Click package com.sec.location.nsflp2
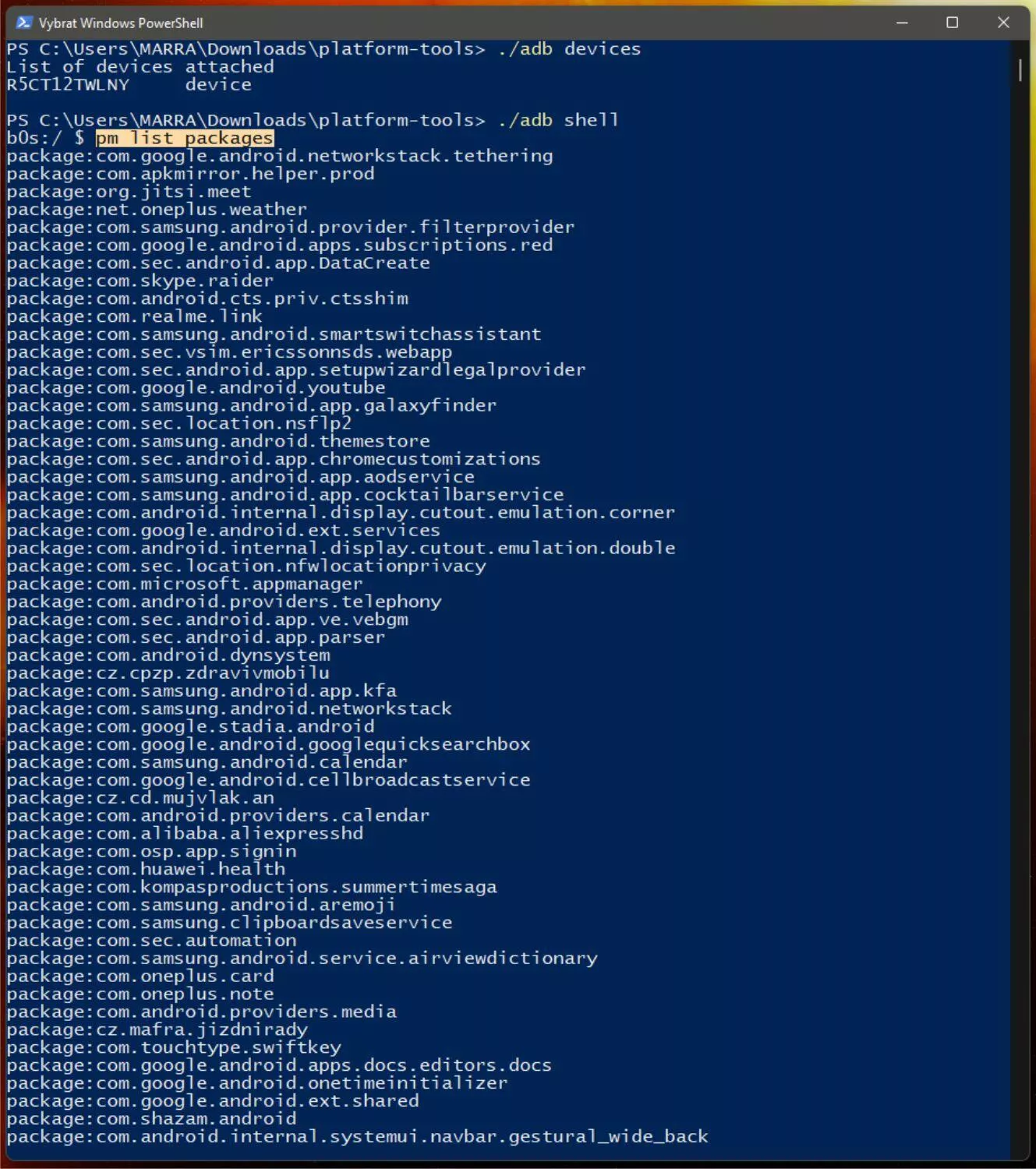 tap(179, 423)
